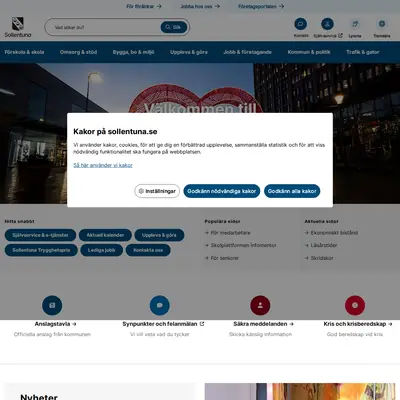This screenshot has height=400, width=400.
Task: Open the Jobb & företagande menu
Action: [247, 52]
